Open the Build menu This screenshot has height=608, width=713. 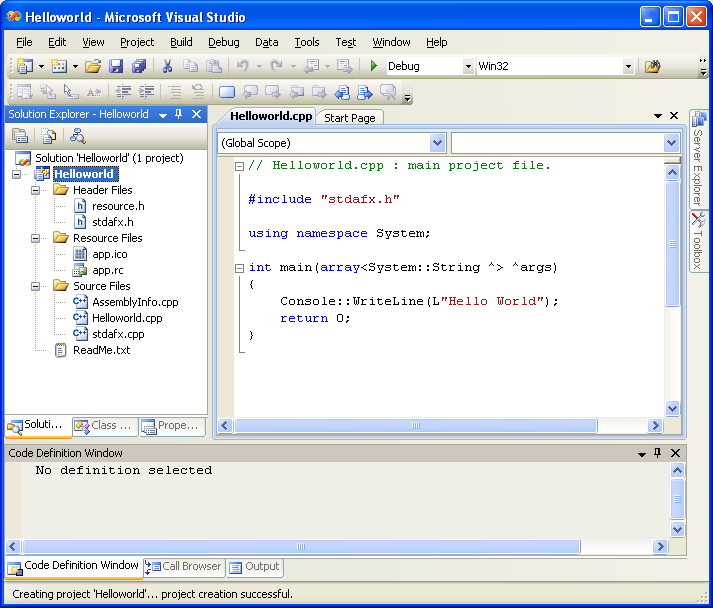click(181, 42)
